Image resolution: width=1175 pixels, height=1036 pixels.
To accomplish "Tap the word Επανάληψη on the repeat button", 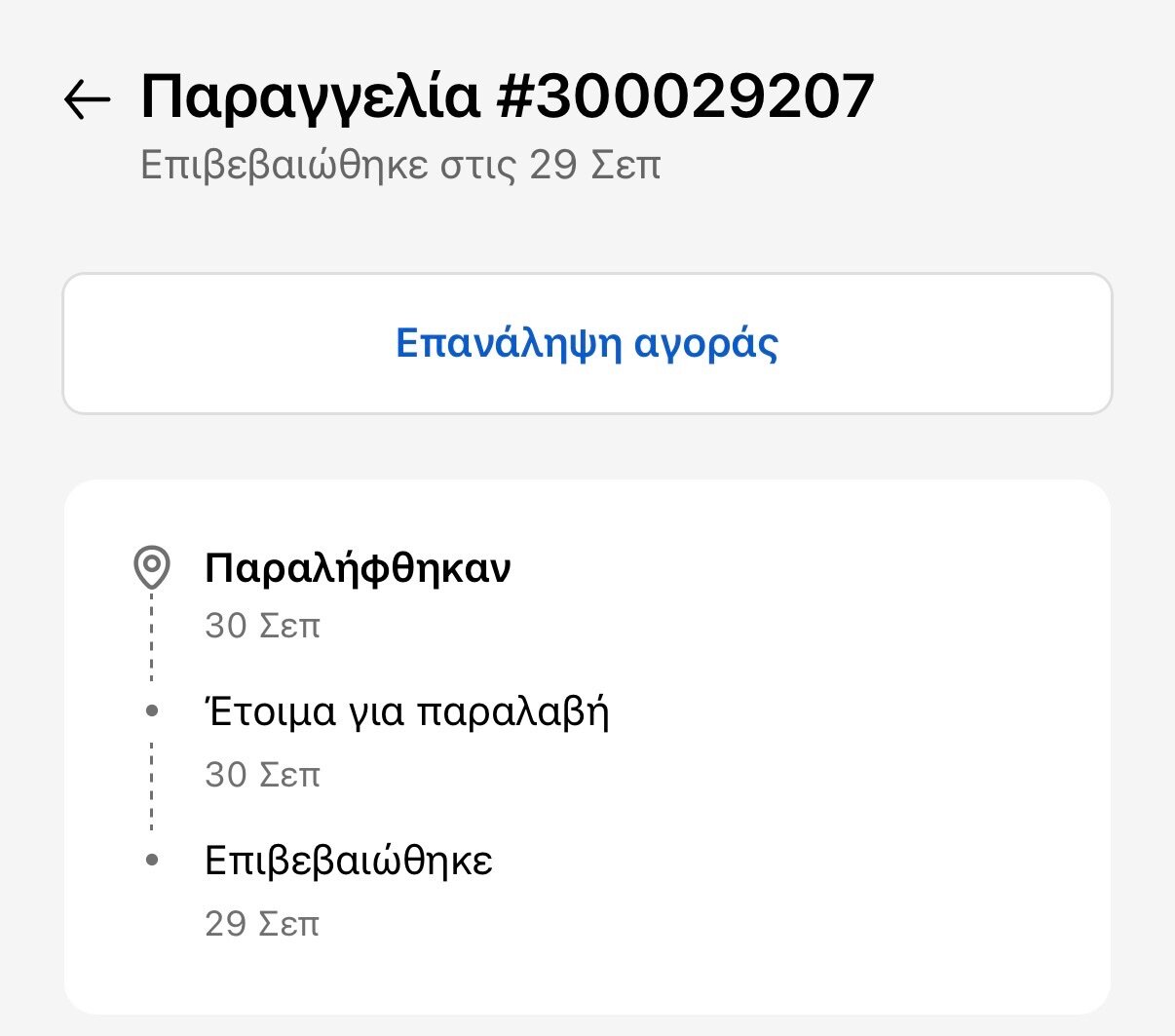I will (509, 343).
